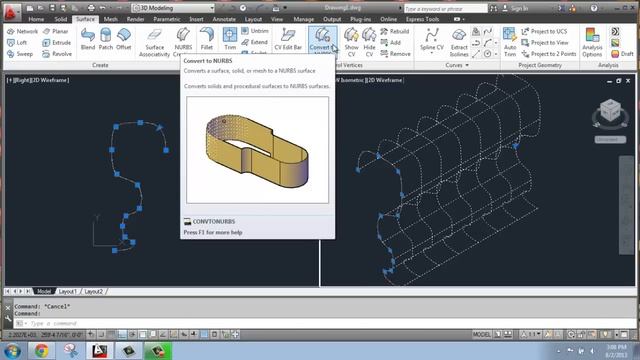Select the Network surface tool
This screenshot has width=640, height=360.
[x=22, y=31]
